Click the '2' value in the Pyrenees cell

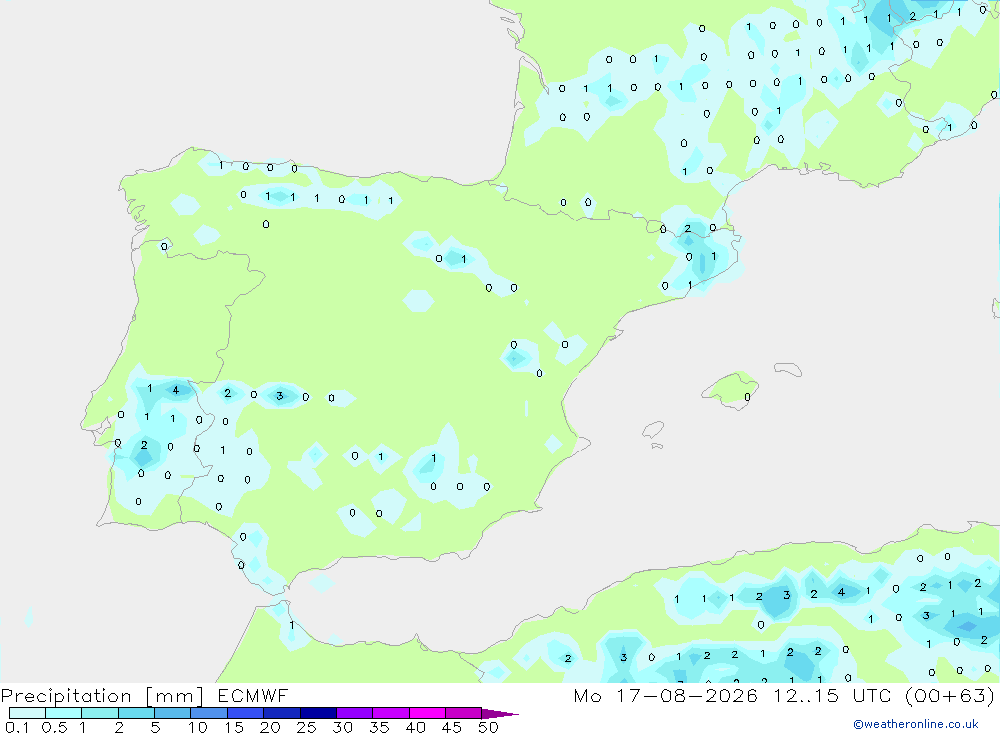[x=688, y=228]
